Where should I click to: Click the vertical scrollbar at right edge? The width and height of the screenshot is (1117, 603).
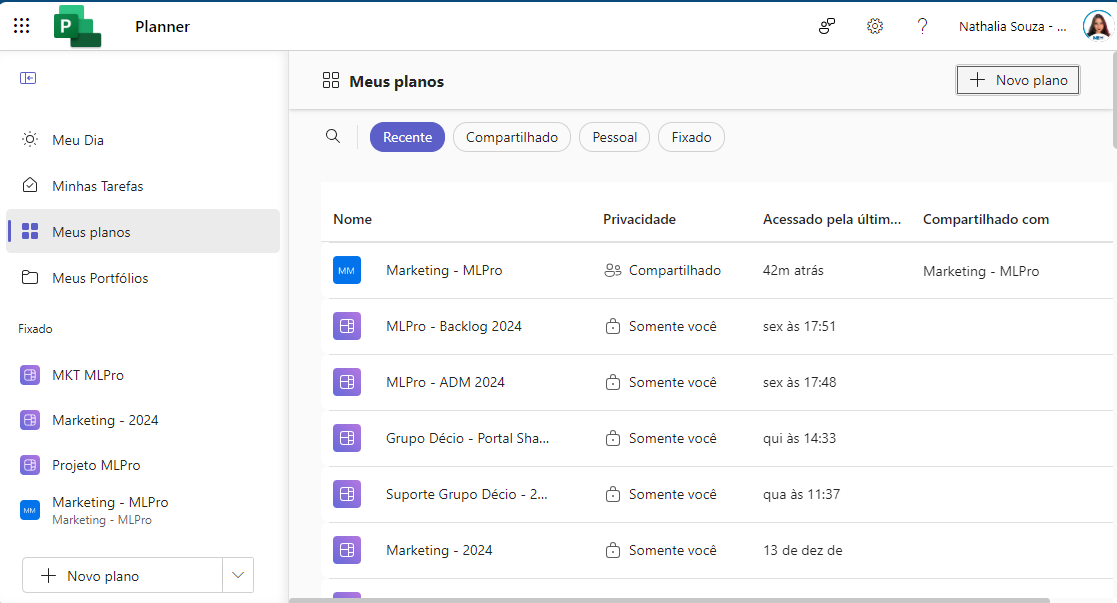coord(1113,100)
